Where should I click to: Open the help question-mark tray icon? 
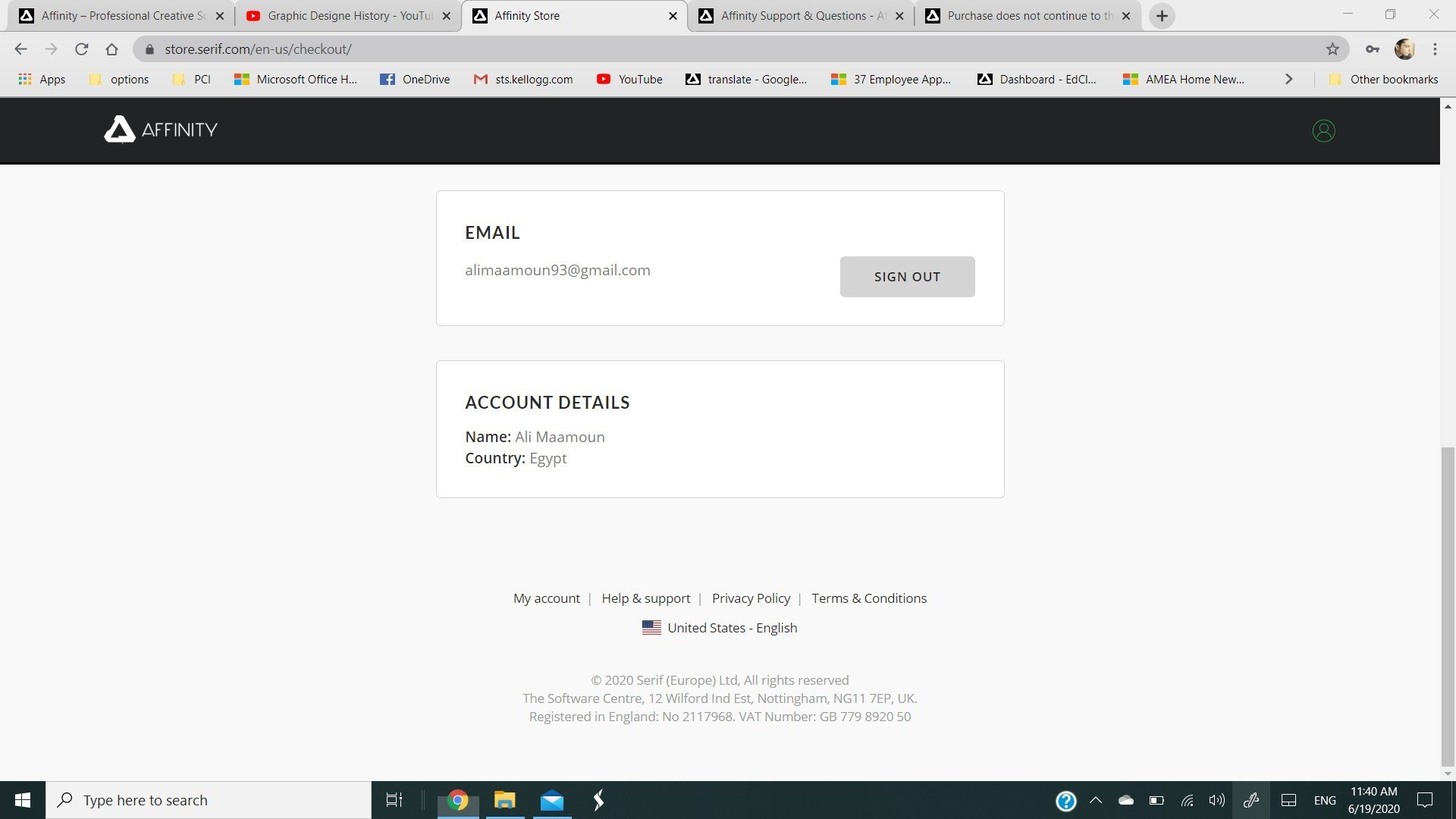(x=1065, y=800)
